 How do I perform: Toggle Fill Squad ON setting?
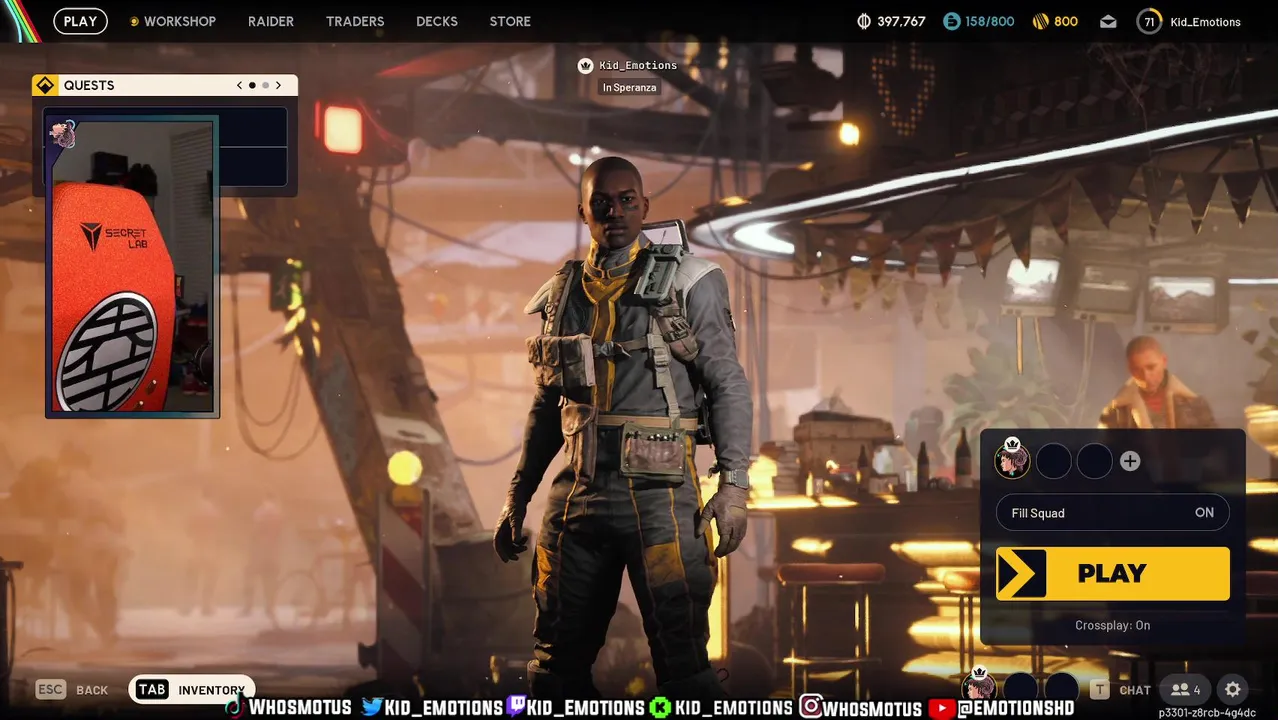click(x=1113, y=513)
